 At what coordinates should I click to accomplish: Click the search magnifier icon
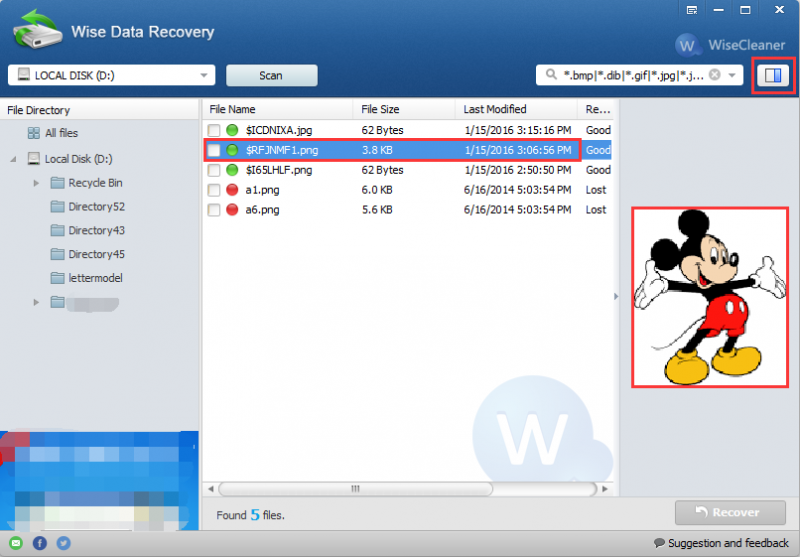coord(551,75)
